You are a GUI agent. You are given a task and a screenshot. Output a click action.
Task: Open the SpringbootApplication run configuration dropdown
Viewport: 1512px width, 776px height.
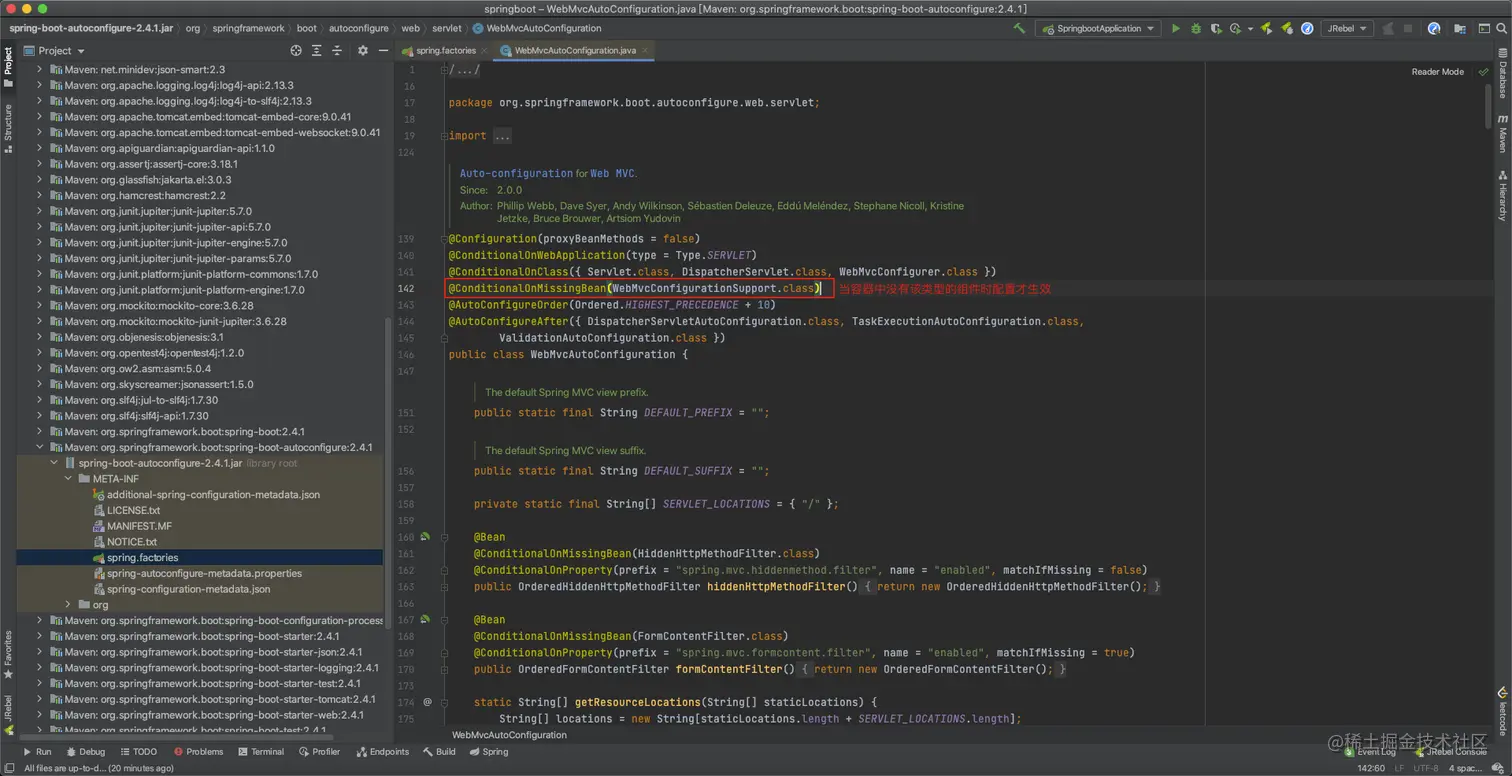1097,28
